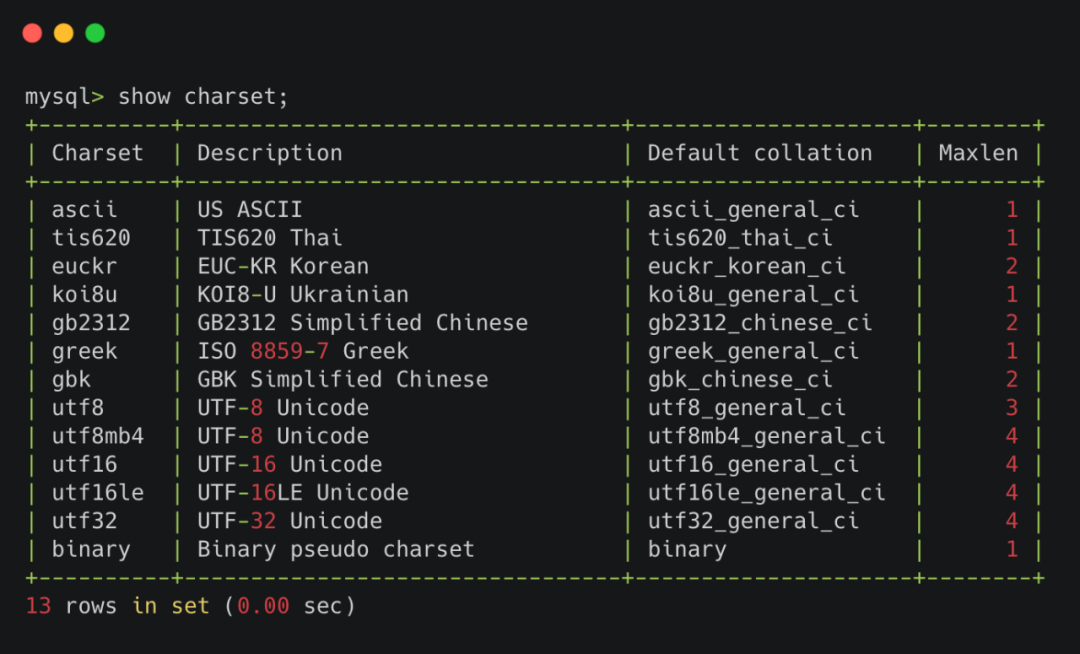1080x654 pixels.
Task: Click tis620_thai_ci collation value
Action: point(740,238)
